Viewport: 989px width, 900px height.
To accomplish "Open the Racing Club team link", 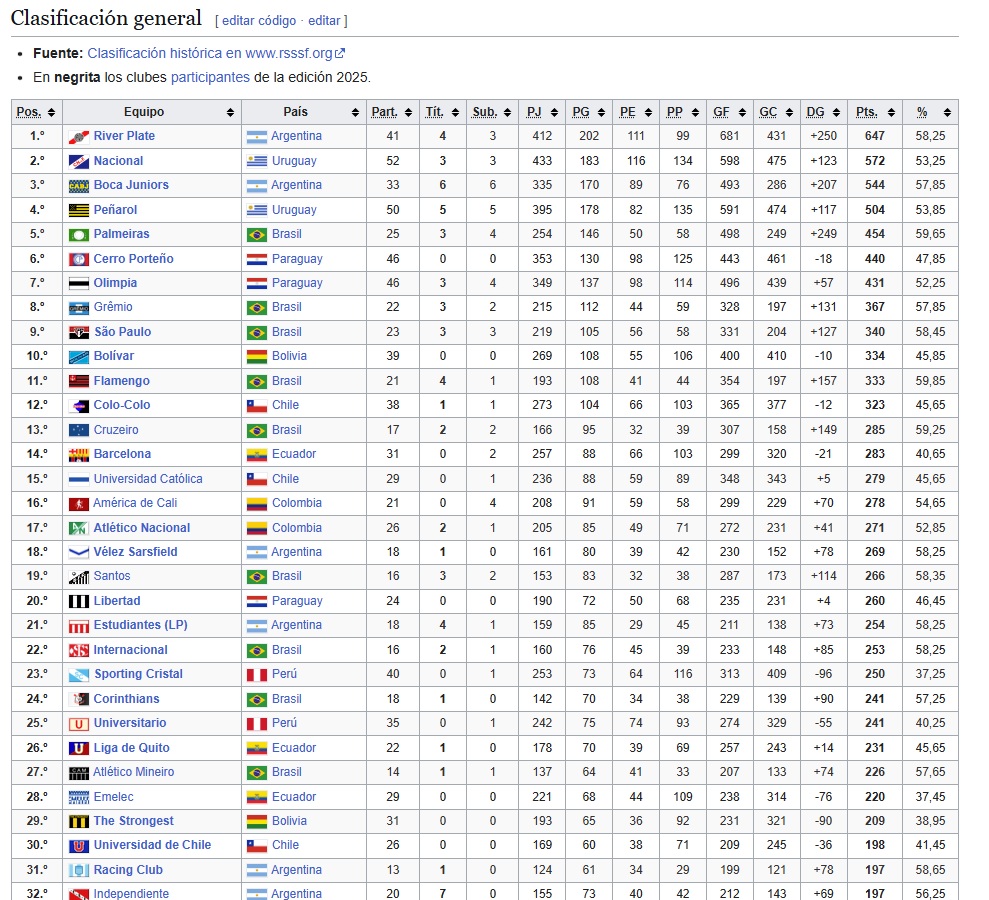I will tap(128, 870).
